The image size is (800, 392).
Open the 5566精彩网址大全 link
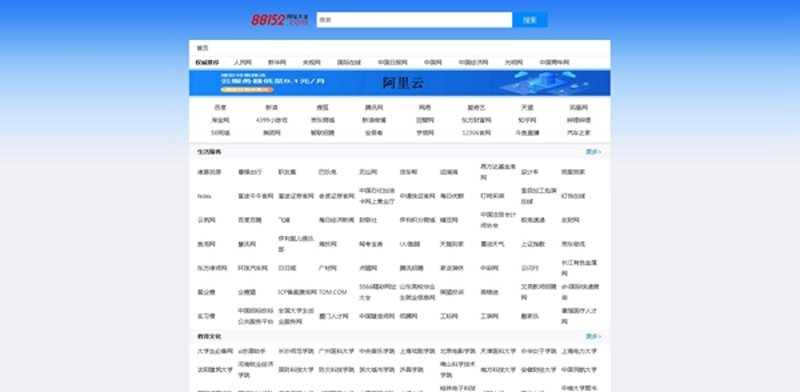(377, 292)
